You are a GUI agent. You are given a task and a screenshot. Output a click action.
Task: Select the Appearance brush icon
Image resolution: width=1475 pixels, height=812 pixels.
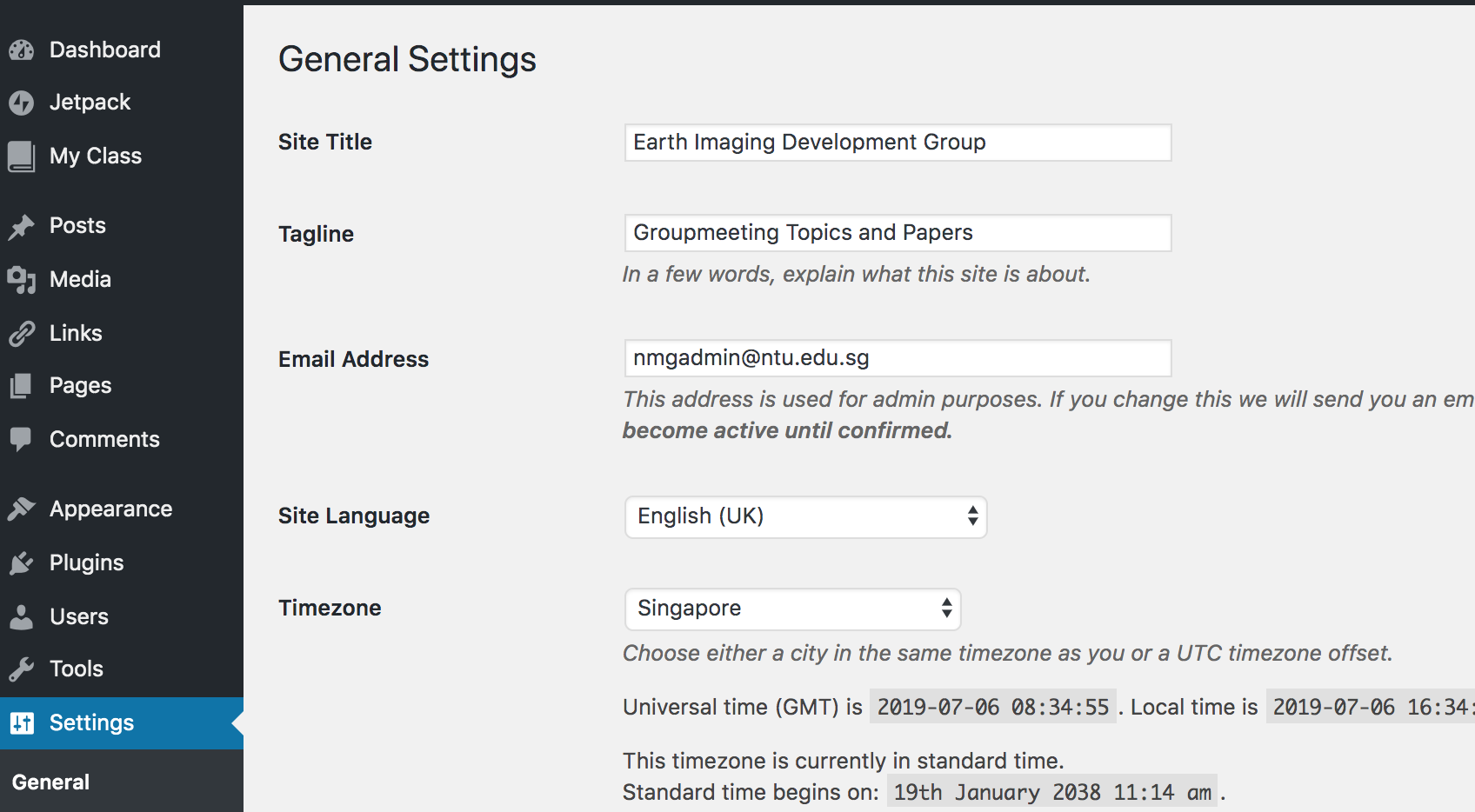point(22,509)
